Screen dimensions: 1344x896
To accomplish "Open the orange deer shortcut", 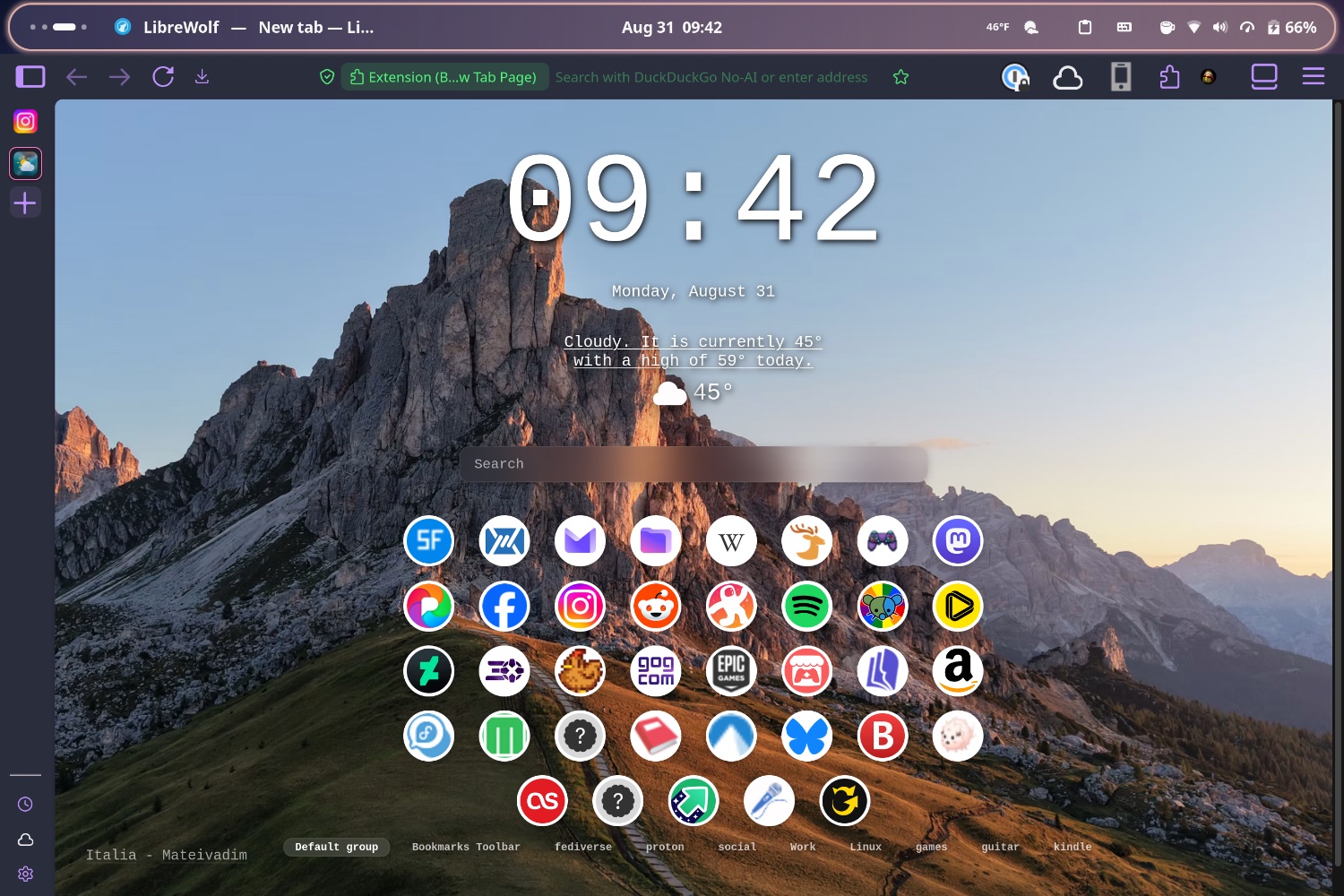I will coord(806,541).
